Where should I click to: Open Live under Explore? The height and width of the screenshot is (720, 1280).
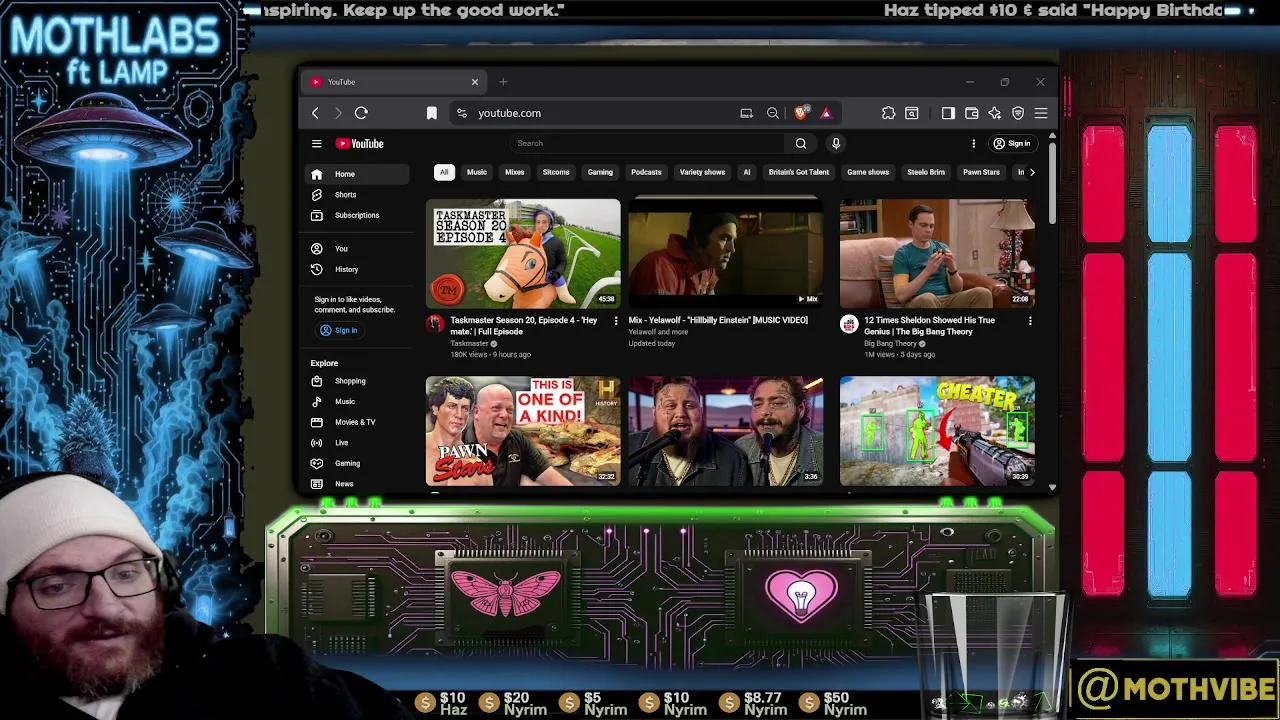[x=357, y=442]
